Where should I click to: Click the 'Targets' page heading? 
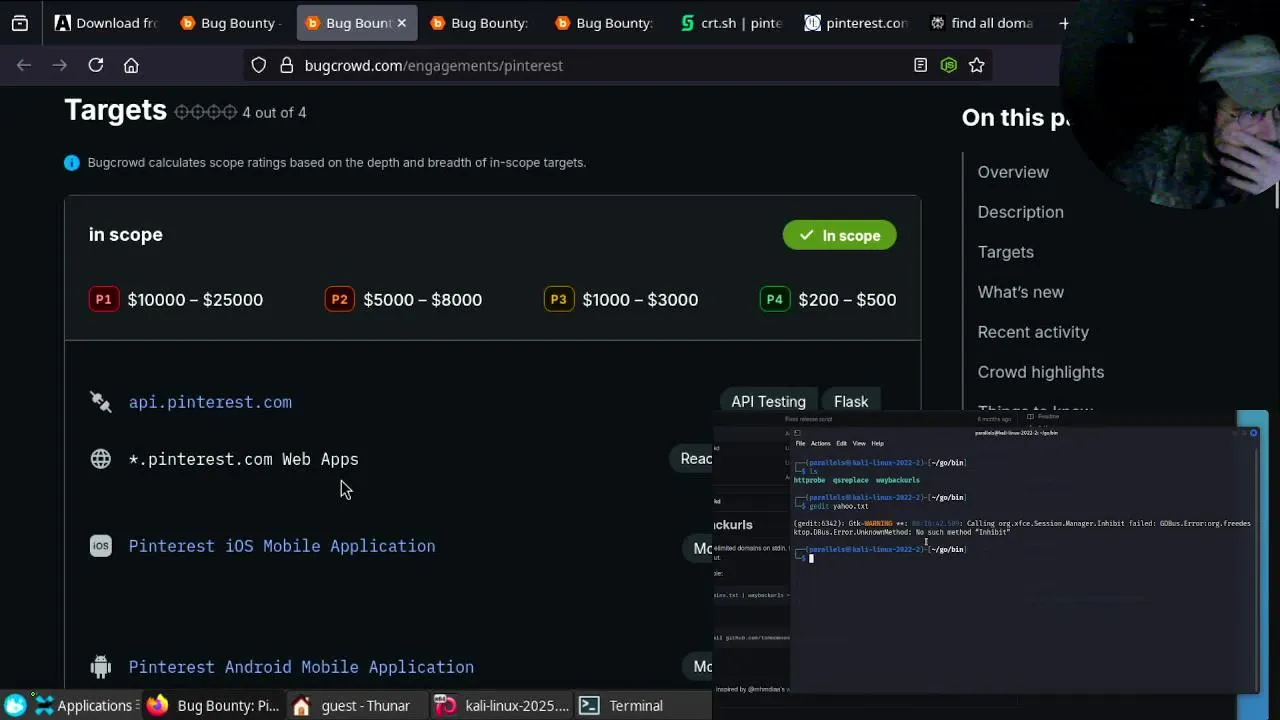pyautogui.click(x=115, y=110)
